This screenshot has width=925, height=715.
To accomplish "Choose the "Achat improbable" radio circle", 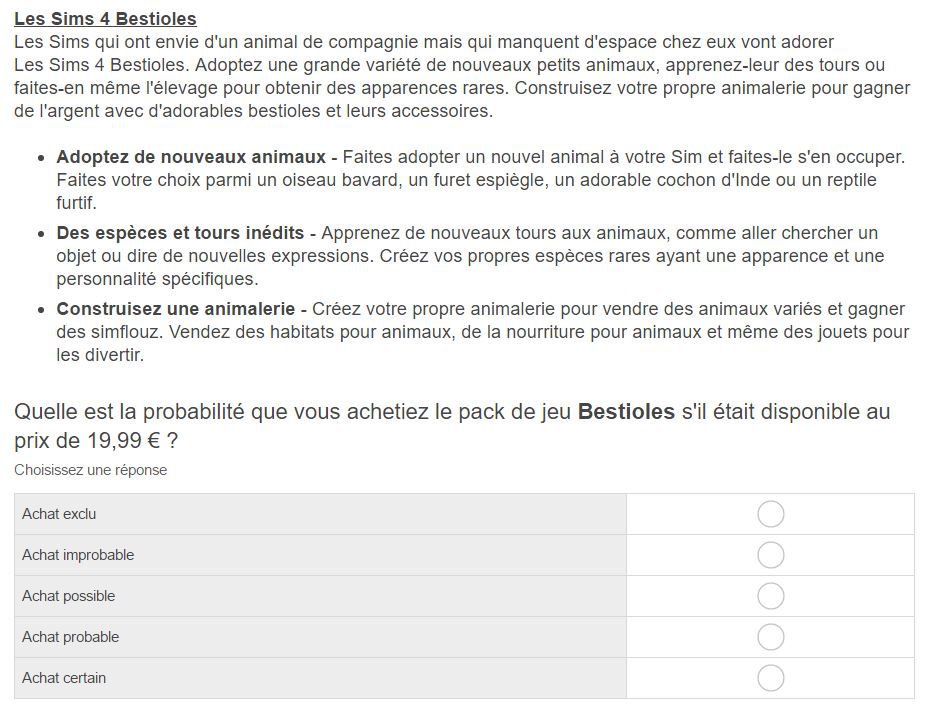I will point(770,555).
